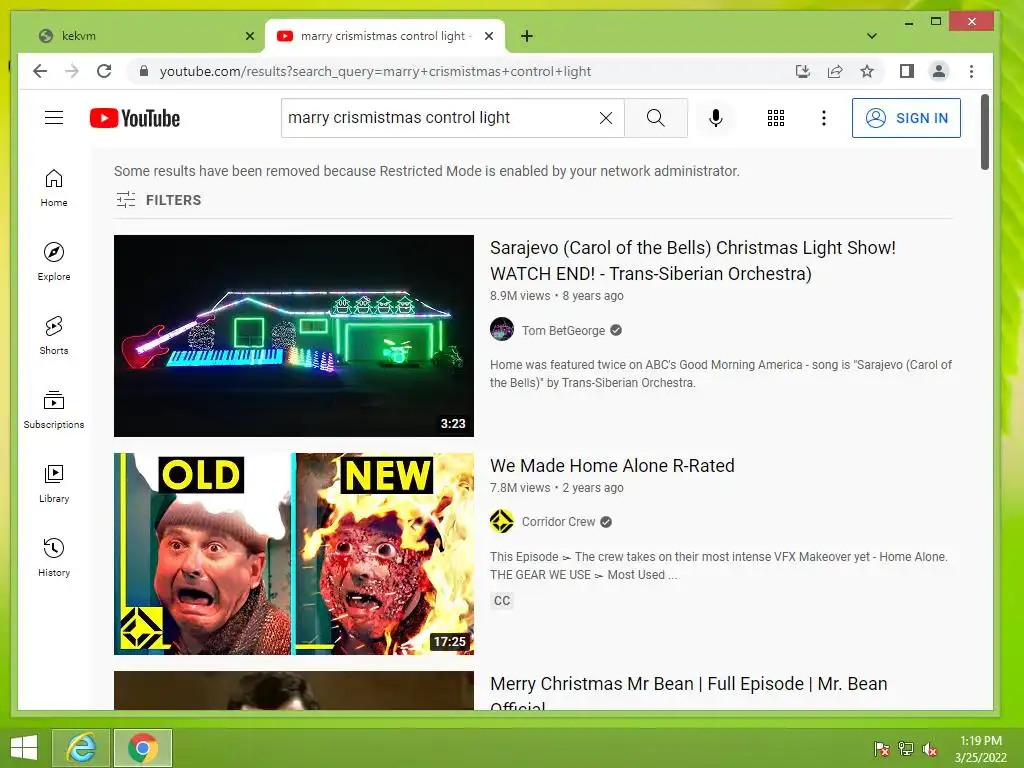Viewport: 1024px width, 768px height.
Task: Visit the Tom BetGeorge channel name
Action: tap(563, 330)
